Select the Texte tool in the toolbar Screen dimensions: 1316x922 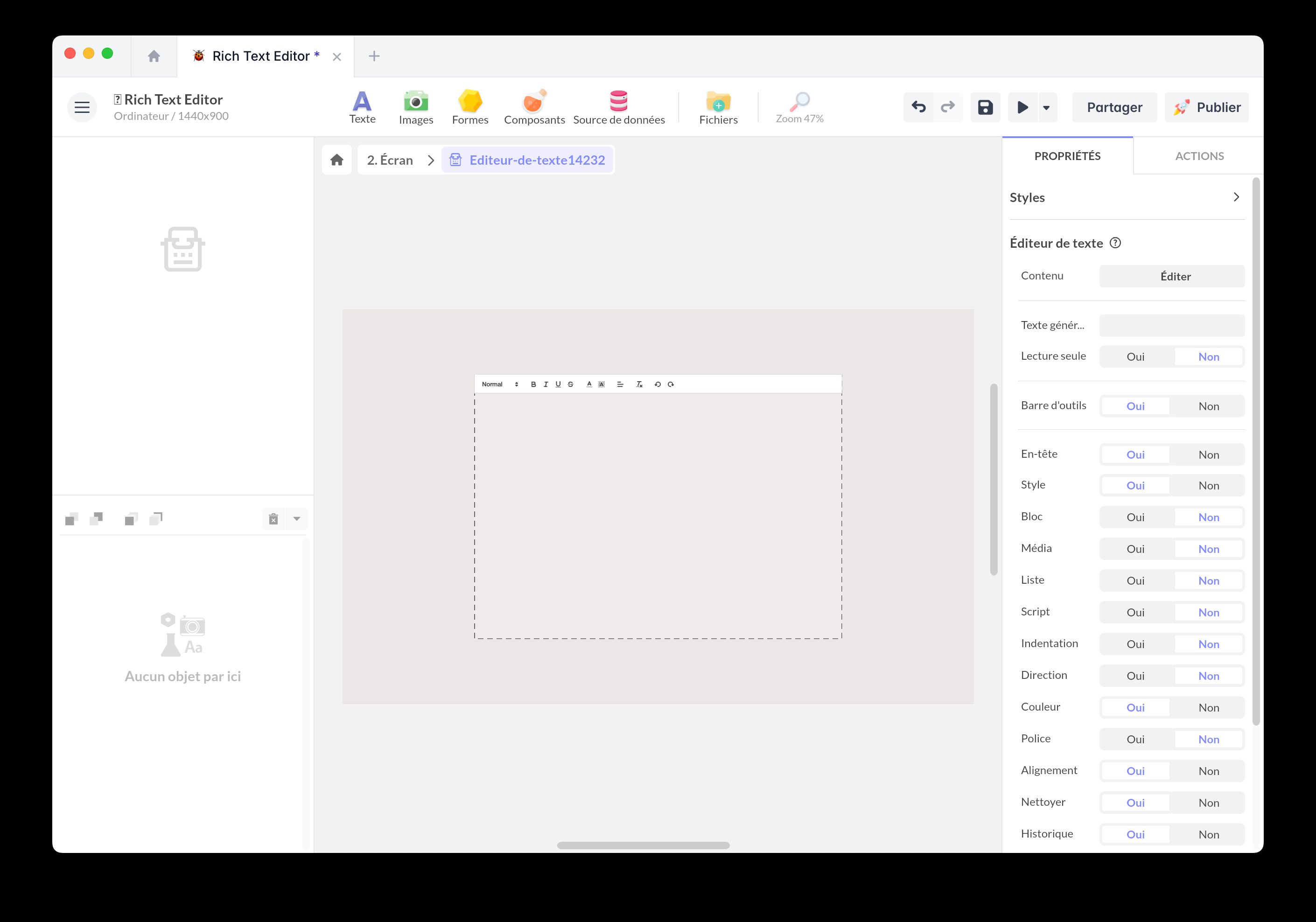pos(362,106)
